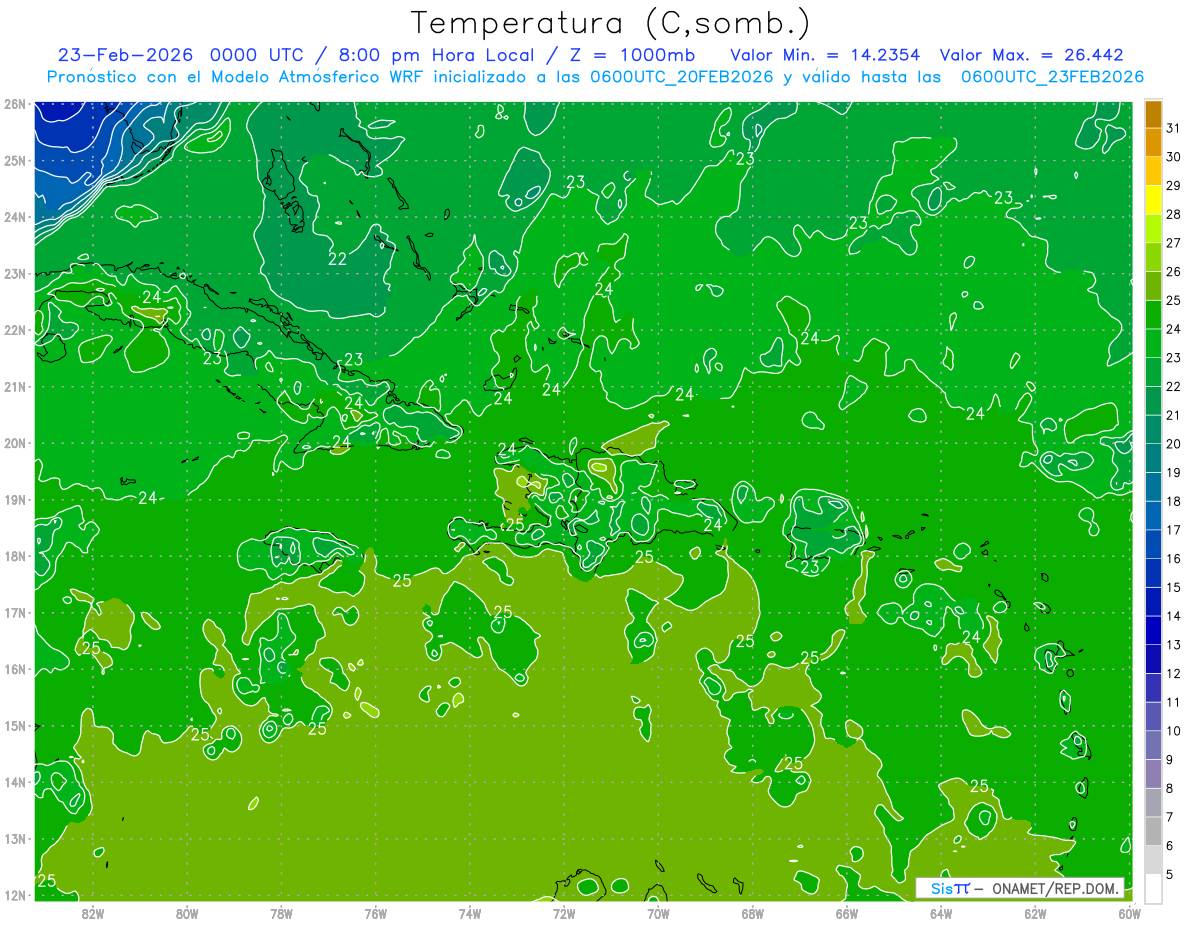1200x927 pixels.
Task: Click the 'SisPI - ONAMET/REP.DOM.' credit label
Action: [x=1020, y=888]
